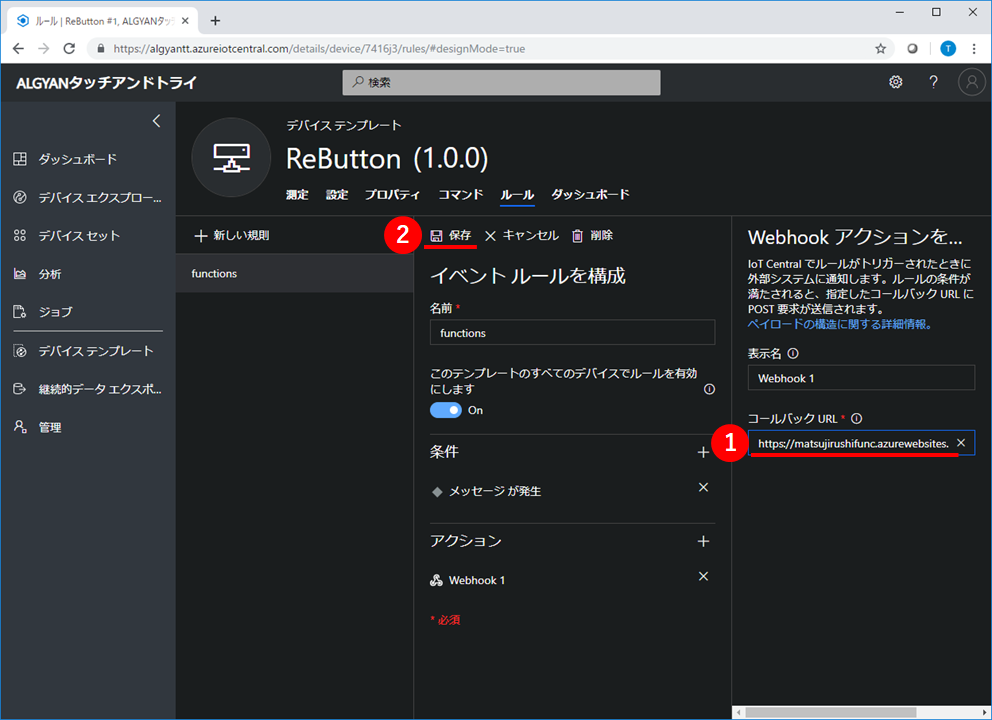The height and width of the screenshot is (720, 992).
Task: Clear the callback URL with X
Action: point(961,443)
